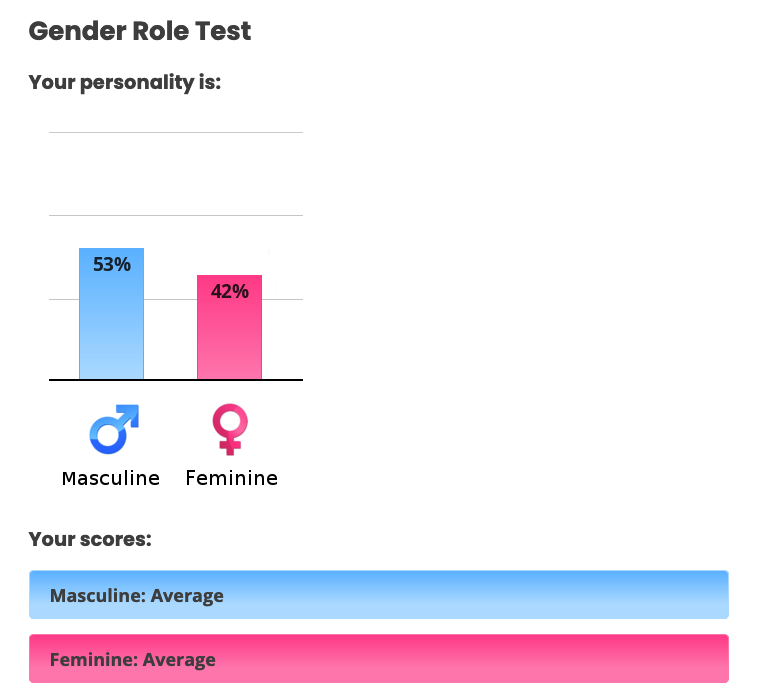The image size is (765, 691).
Task: Click the Masculine label below the chart
Action: tap(111, 478)
